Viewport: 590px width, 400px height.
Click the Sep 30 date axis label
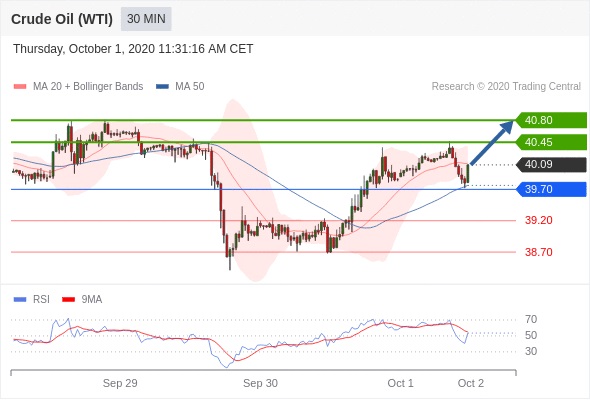click(260, 383)
